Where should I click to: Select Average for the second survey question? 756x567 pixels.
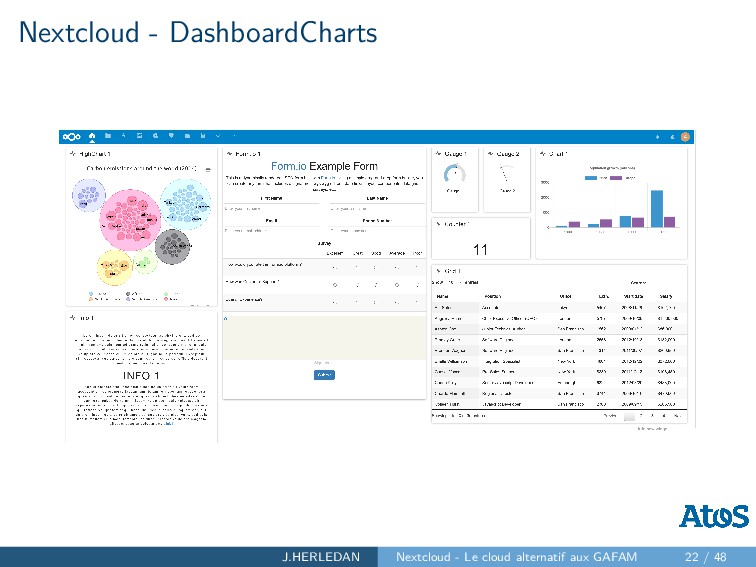[397, 285]
